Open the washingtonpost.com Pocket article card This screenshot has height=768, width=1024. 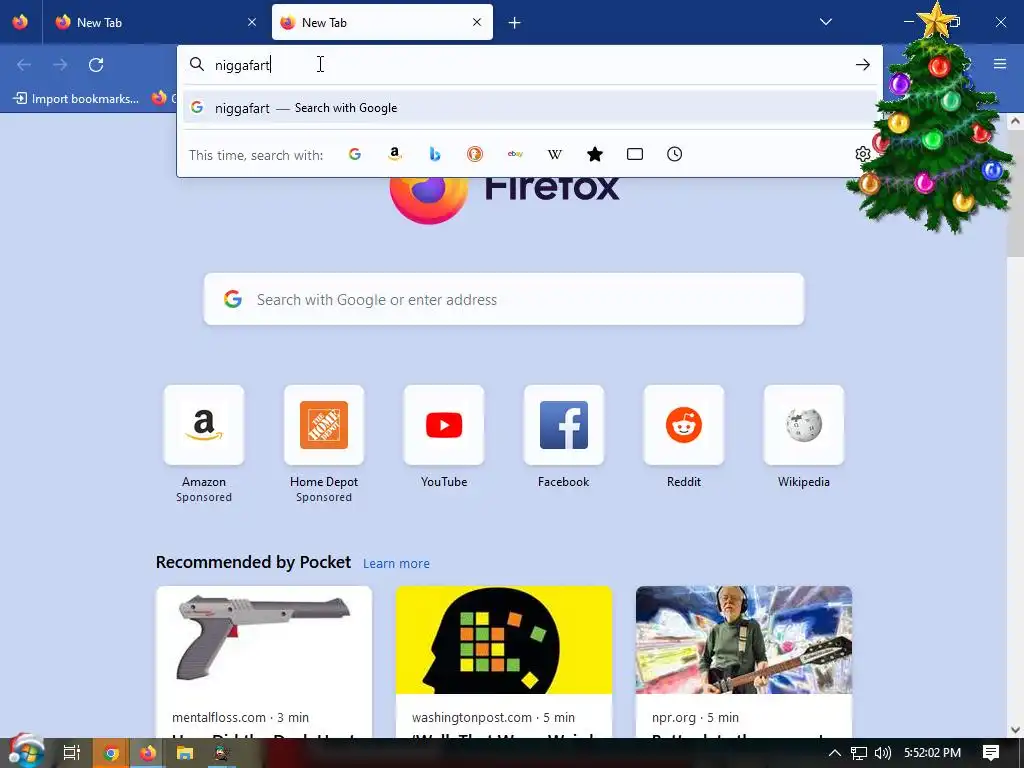pyautogui.click(x=504, y=662)
